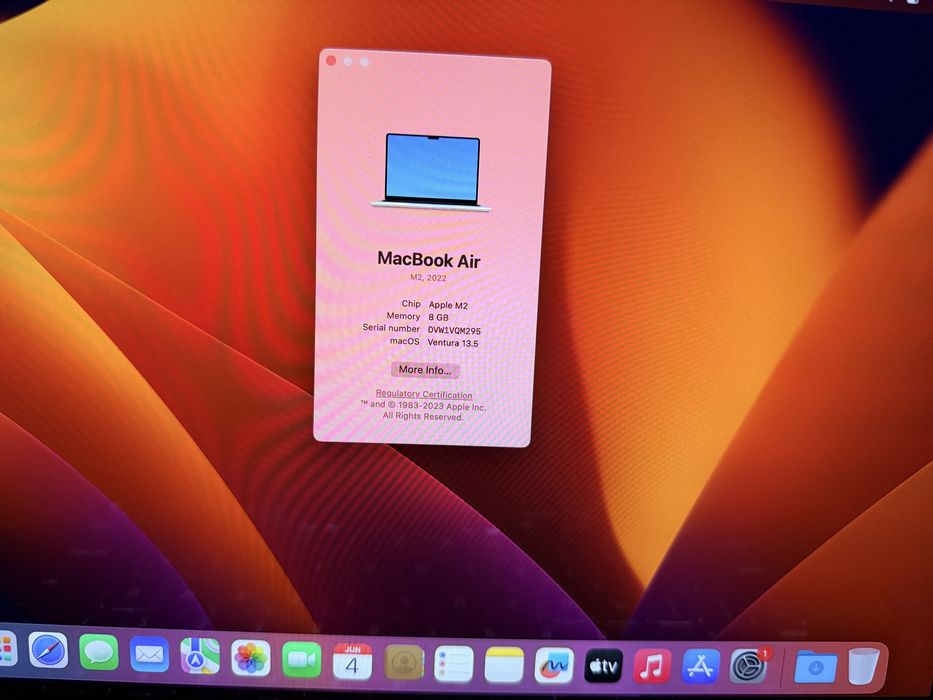Open System Settings with update badge

[x=749, y=666]
